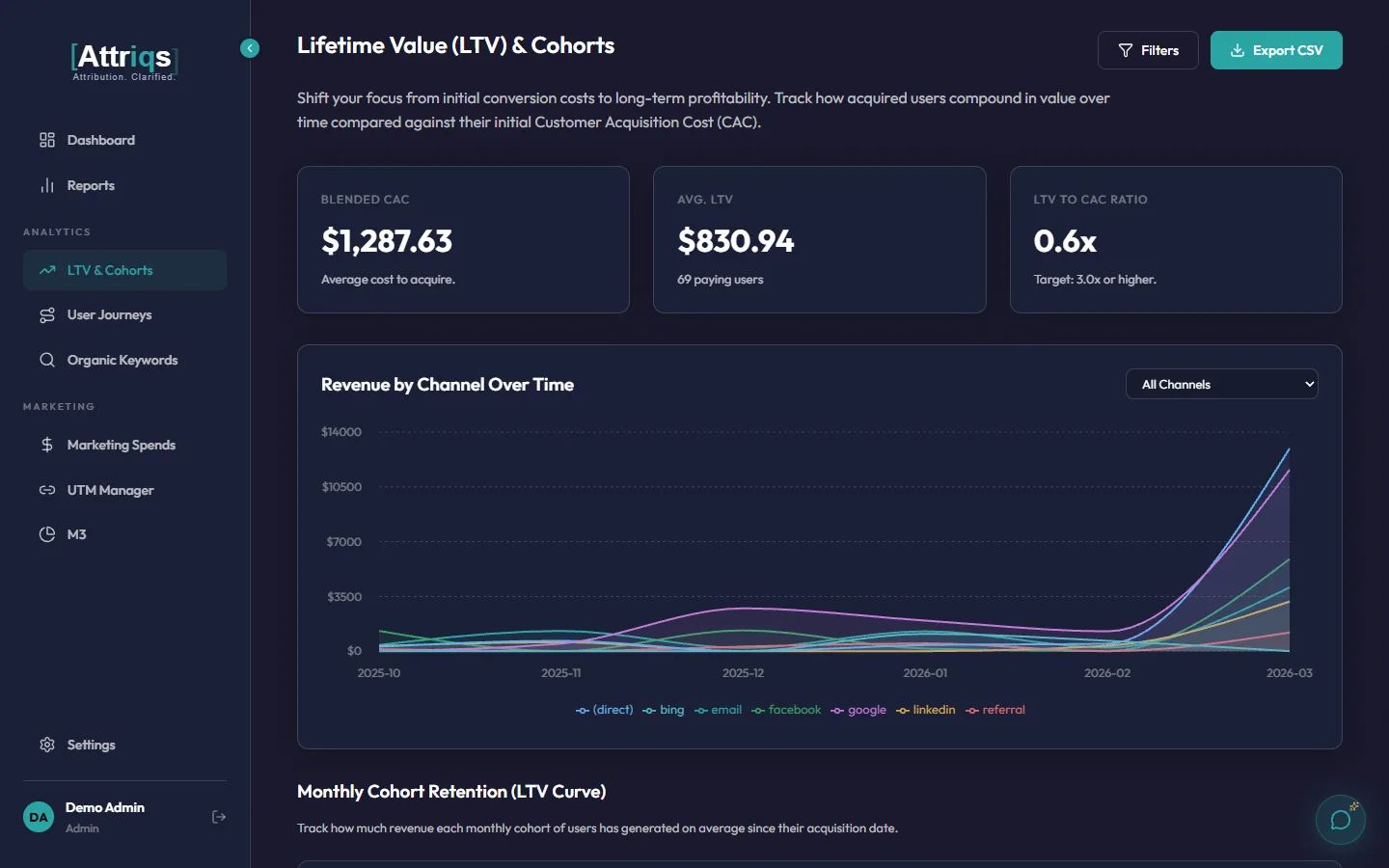Screen dimensions: 1389x868
Task: Click the User Journeys flow icon
Action: tap(46, 314)
